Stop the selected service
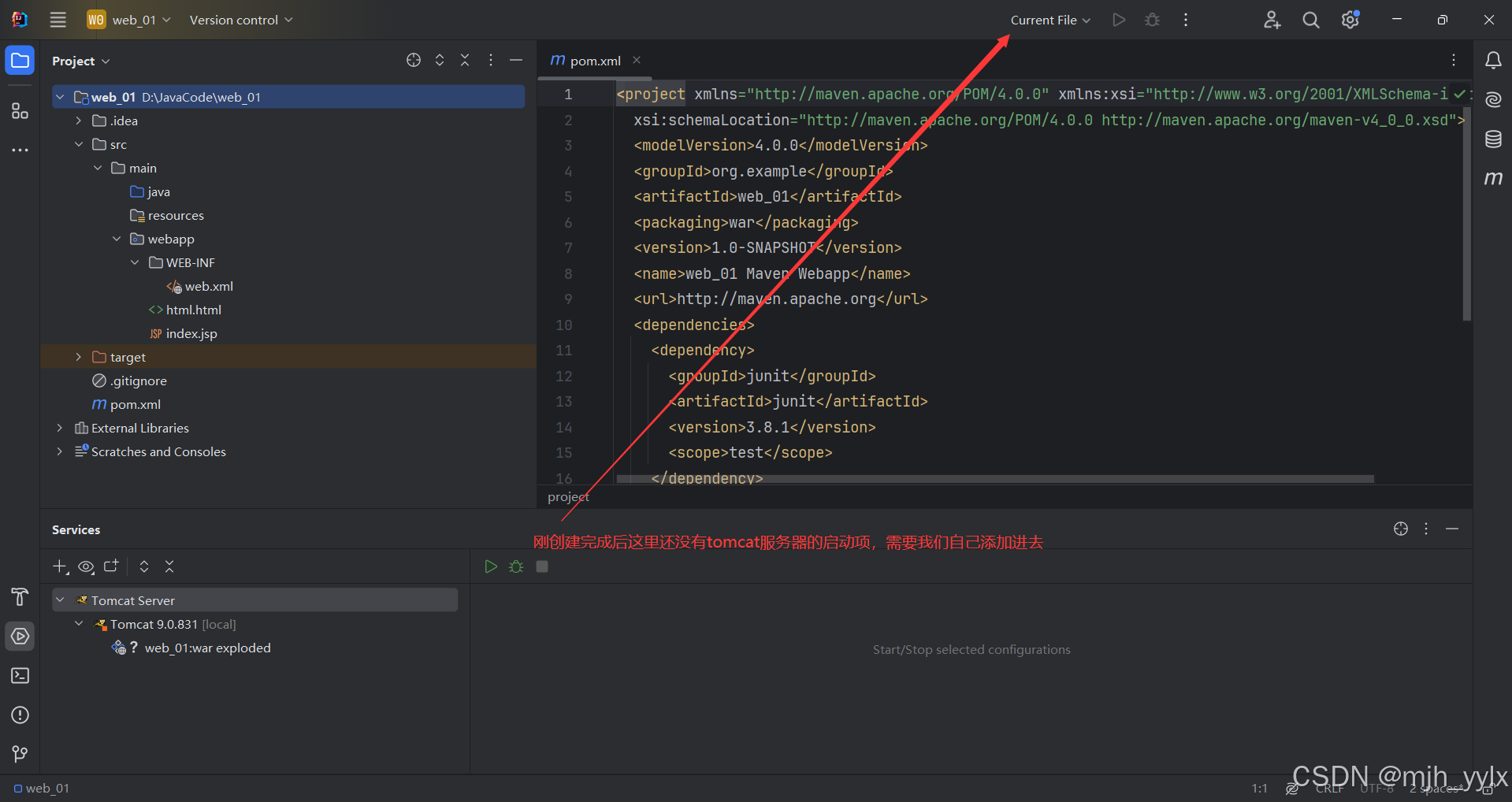The width and height of the screenshot is (1512, 802). pos(542,566)
